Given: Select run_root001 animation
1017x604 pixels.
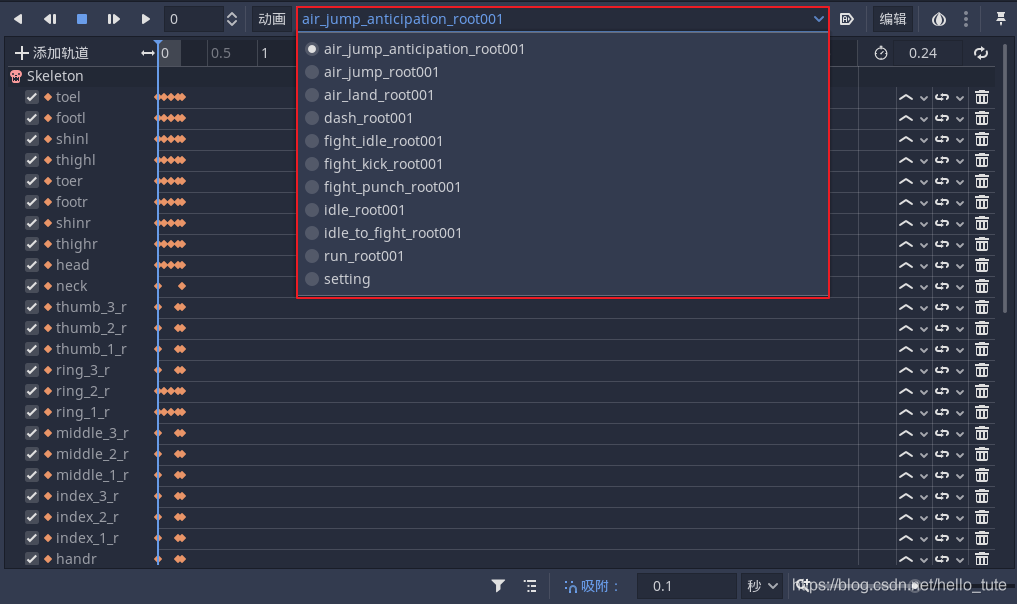Looking at the screenshot, I should 562,256.
